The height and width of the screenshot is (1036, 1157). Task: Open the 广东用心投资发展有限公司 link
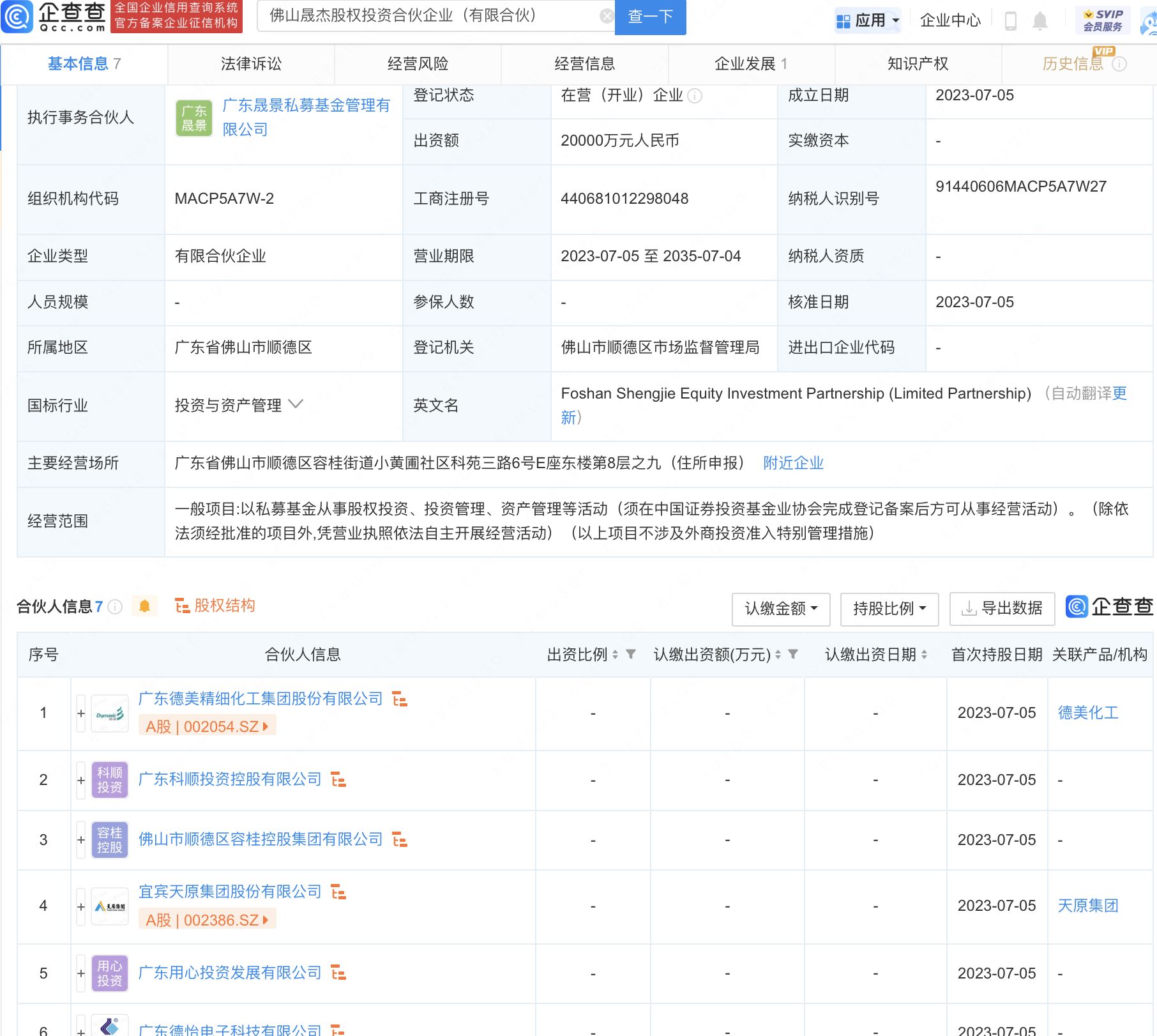click(230, 973)
